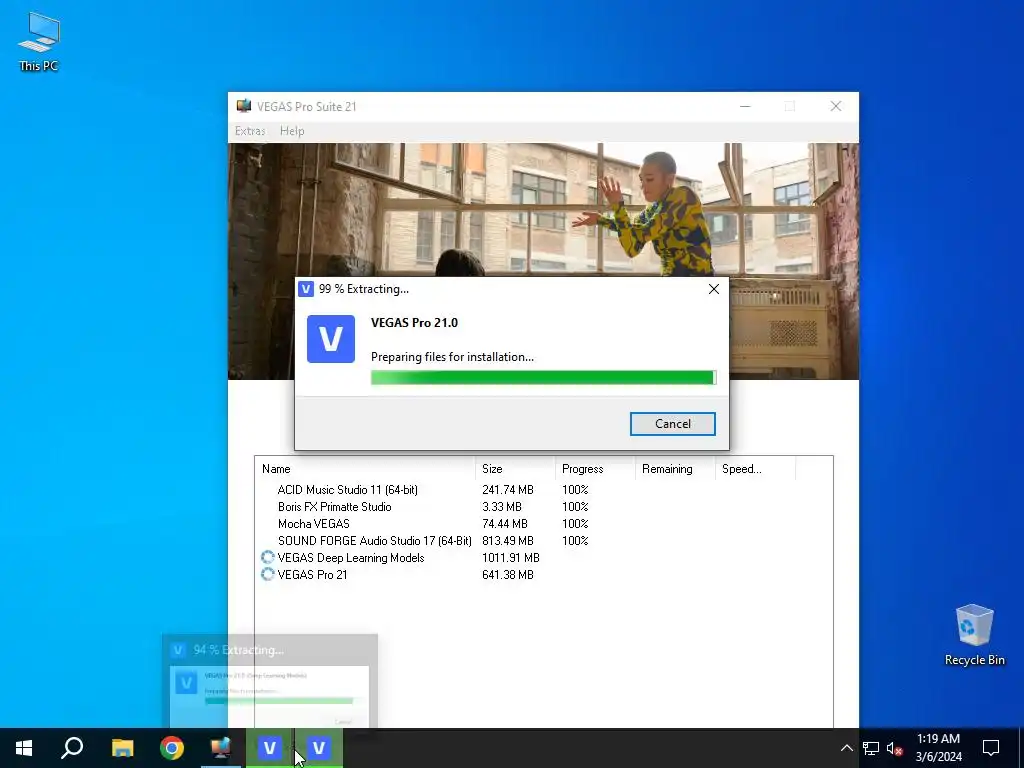The image size is (1024, 768).
Task: Select Mocha VEGAS row
Action: pyautogui.click(x=543, y=524)
